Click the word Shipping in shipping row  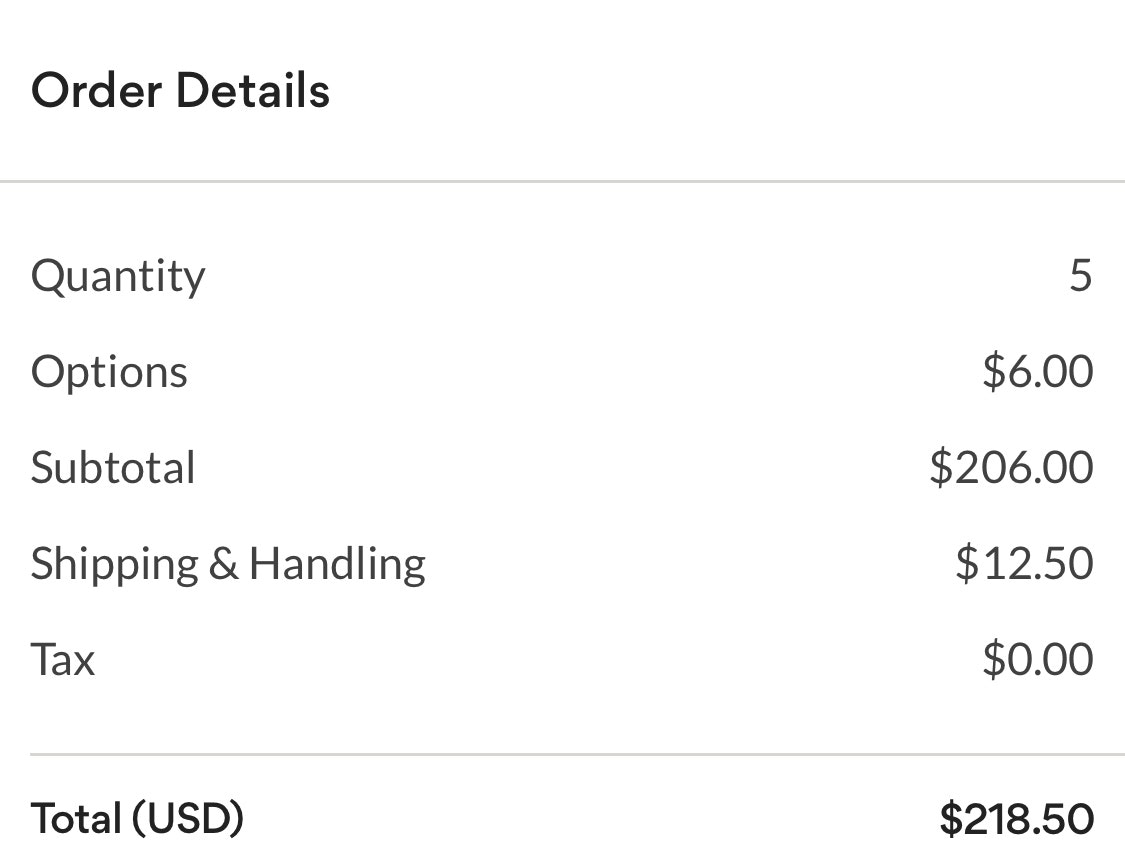[114, 564]
